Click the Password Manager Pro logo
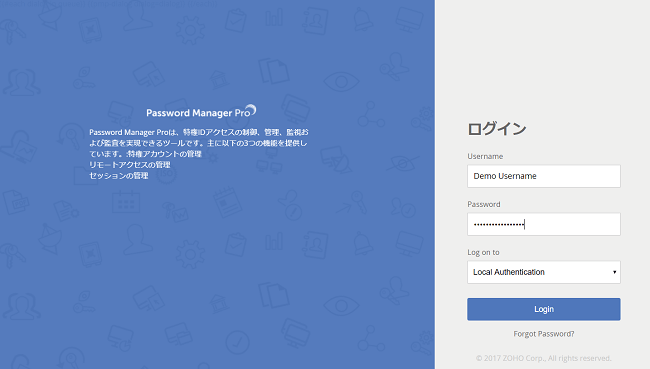The height and width of the screenshot is (369, 650). [x=201, y=112]
